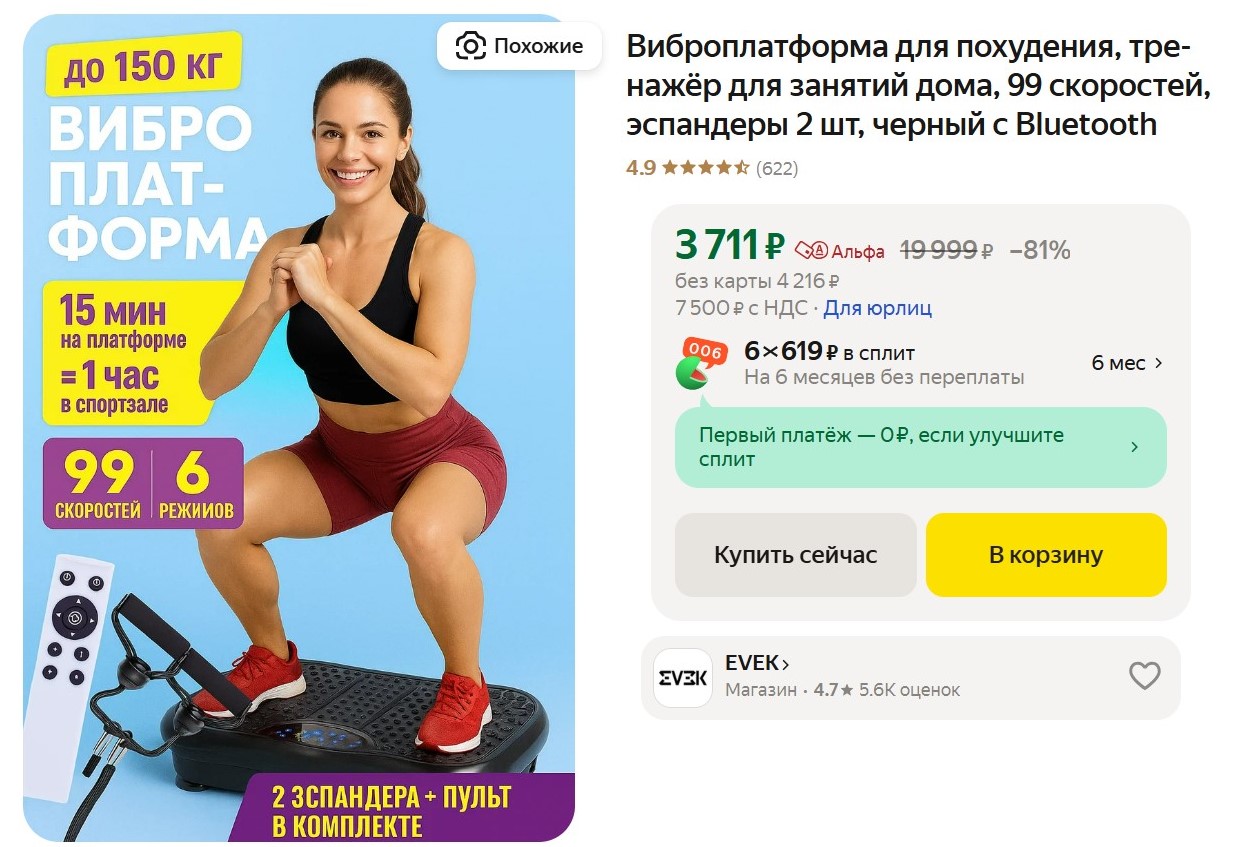Viewport: 1236px width, 847px height.
Task: Click Купить сейчас button
Action: [x=796, y=555]
